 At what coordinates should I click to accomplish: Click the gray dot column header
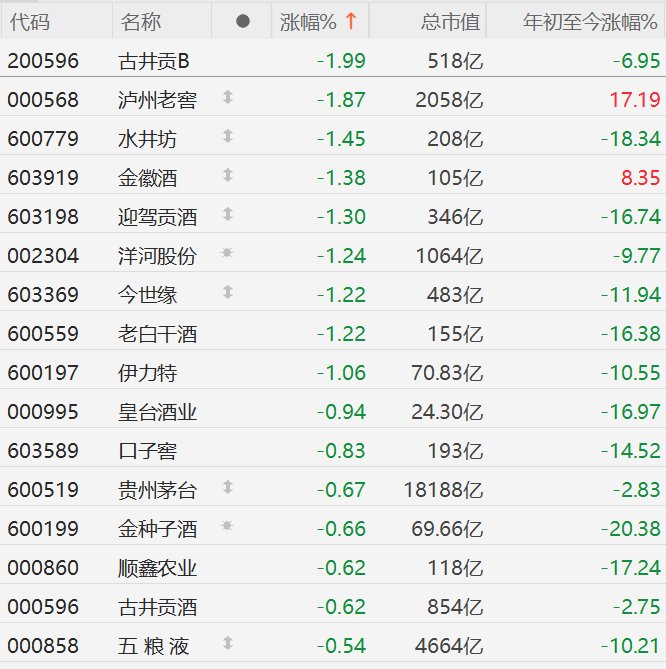(x=243, y=21)
